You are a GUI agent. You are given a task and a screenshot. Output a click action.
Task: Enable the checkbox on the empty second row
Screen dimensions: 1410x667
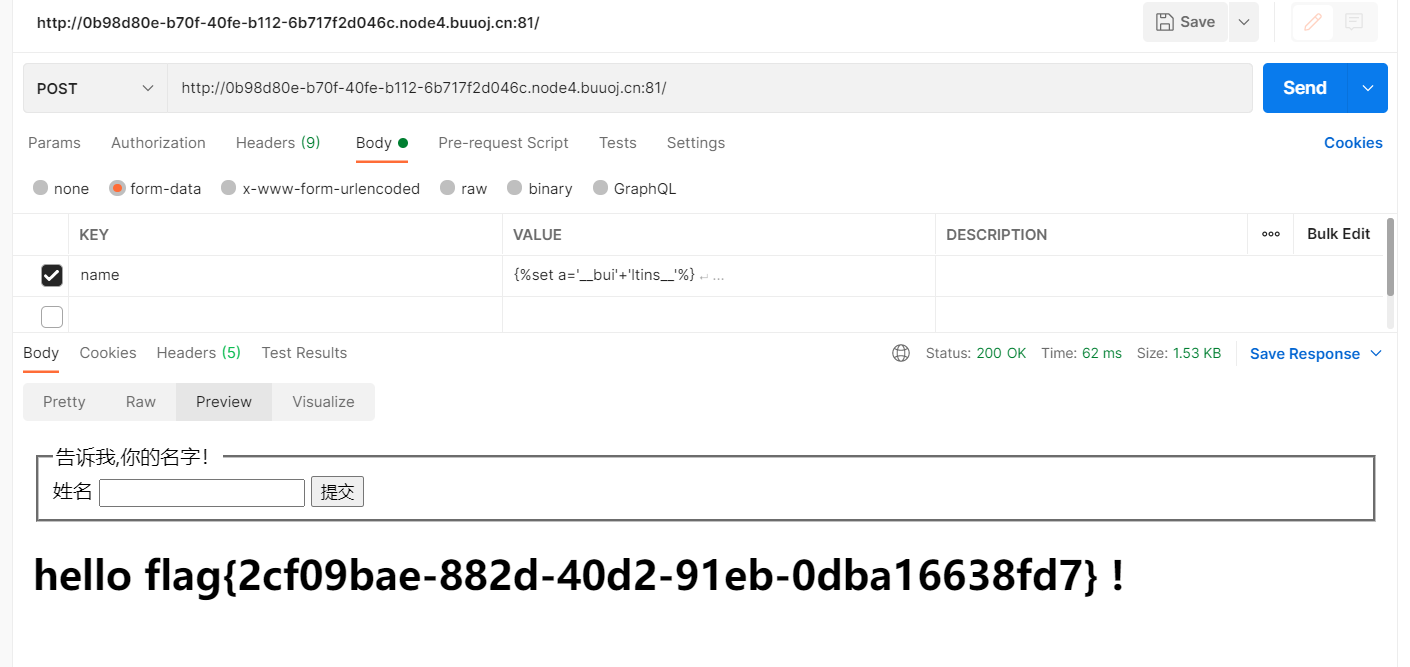pos(52,316)
